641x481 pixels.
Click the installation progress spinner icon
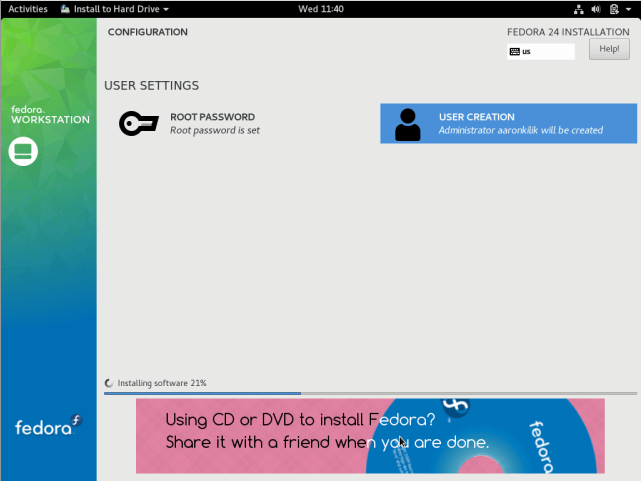(108, 383)
